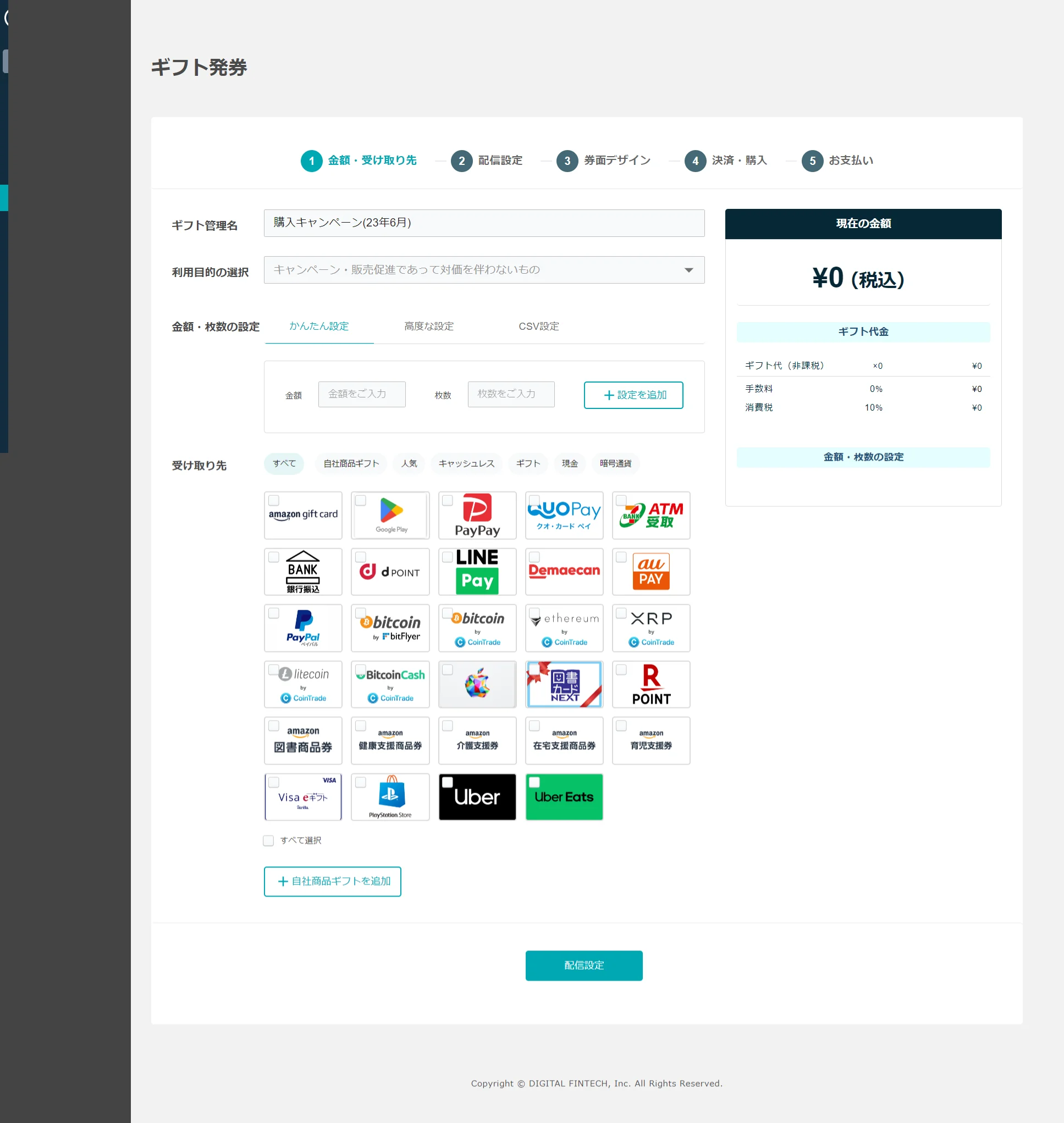Switch to the CSV設定 tab
1064x1123 pixels.
pyautogui.click(x=539, y=327)
